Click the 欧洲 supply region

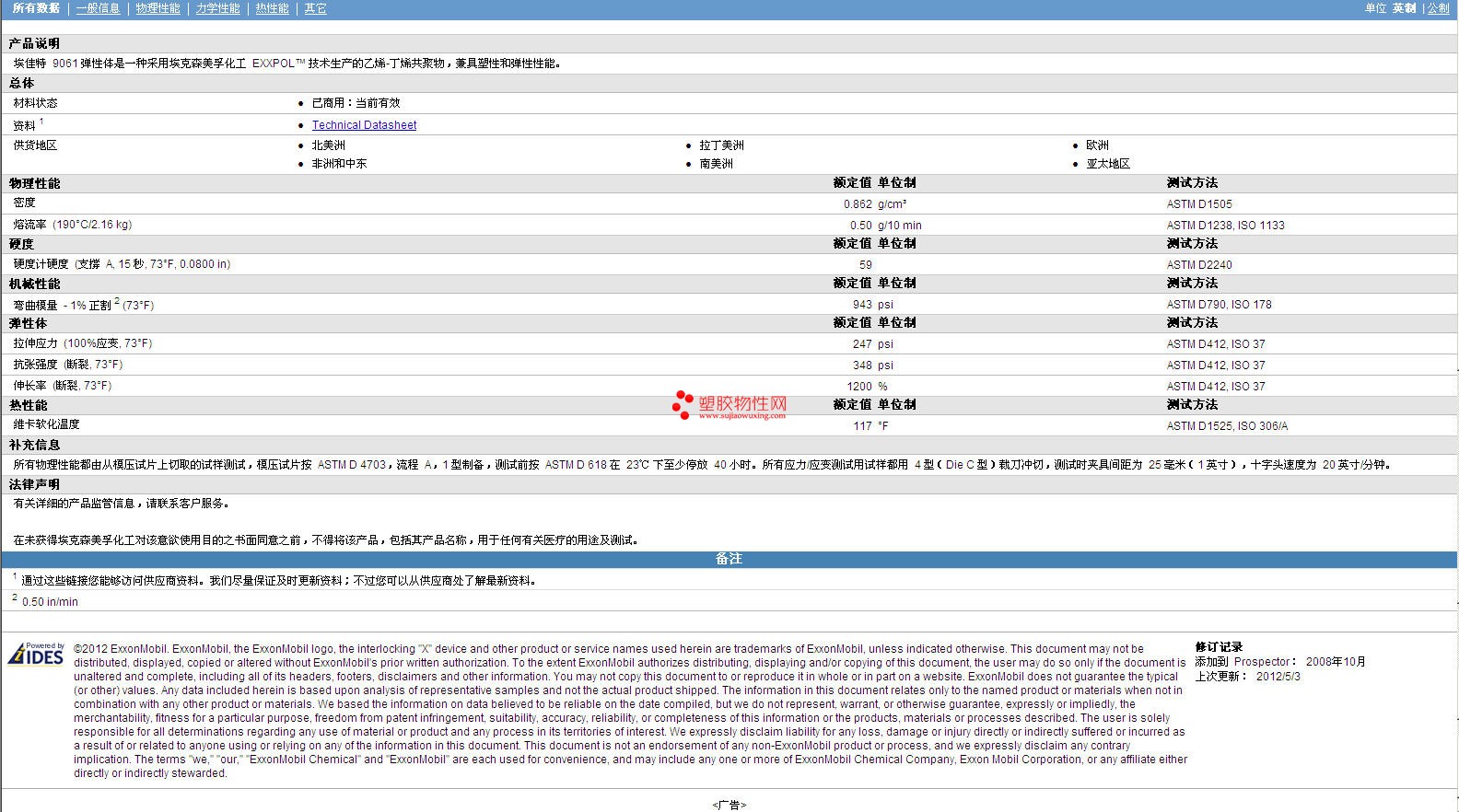coord(1097,145)
